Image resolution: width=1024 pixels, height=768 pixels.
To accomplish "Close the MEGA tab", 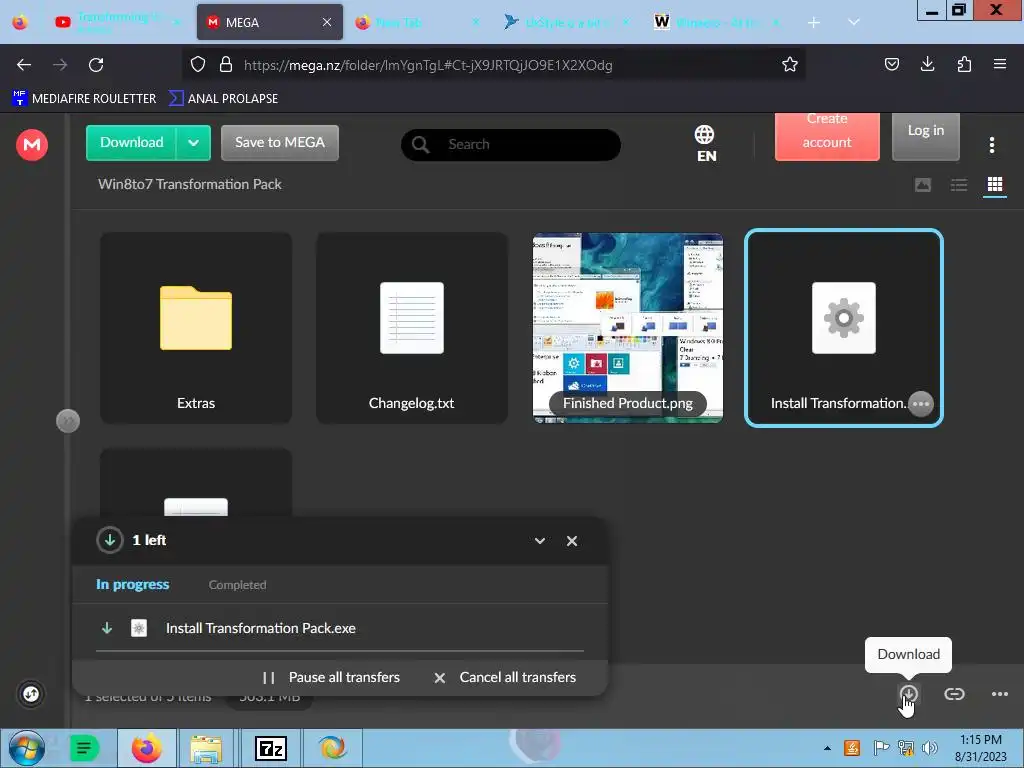I will click(327, 22).
